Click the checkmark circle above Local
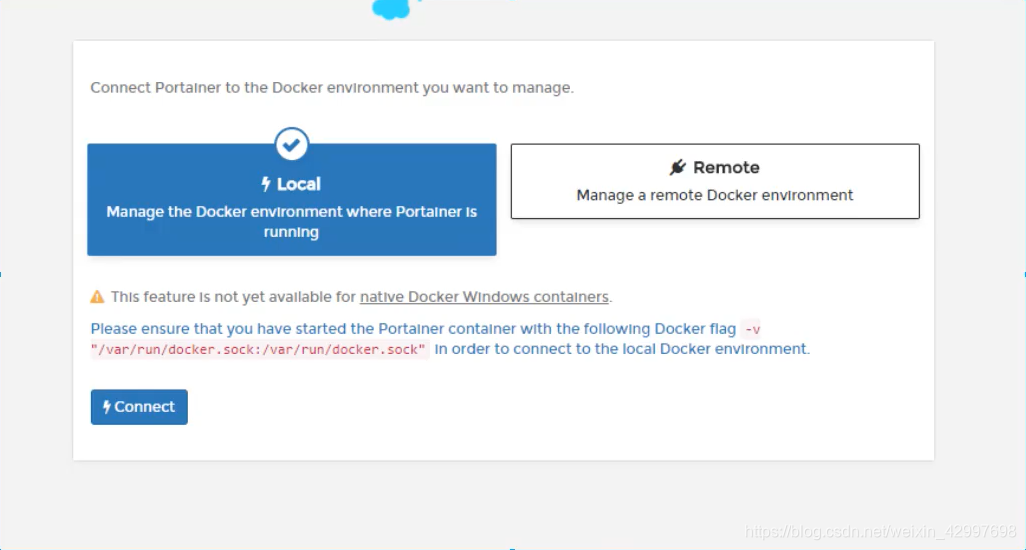The width and height of the screenshot is (1026, 550). pyautogui.click(x=292, y=144)
